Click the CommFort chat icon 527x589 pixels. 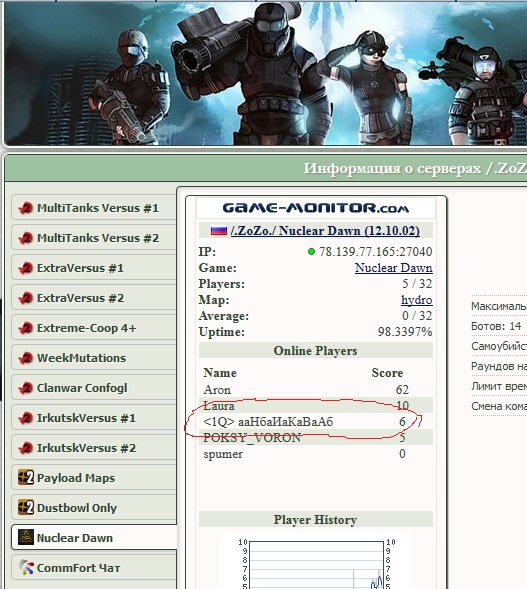(x=26, y=568)
